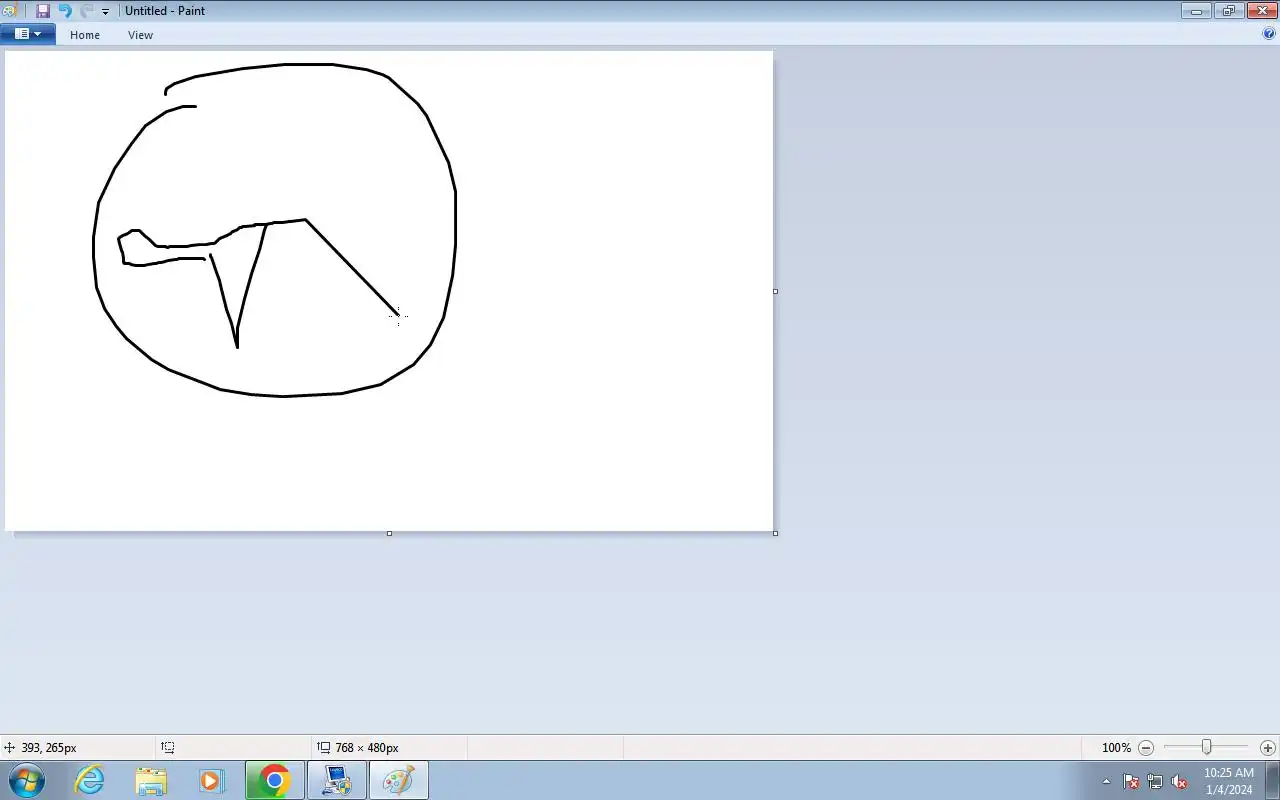Image resolution: width=1280 pixels, height=800 pixels.
Task: Open Action Center flag icon in tray
Action: tap(1131, 781)
